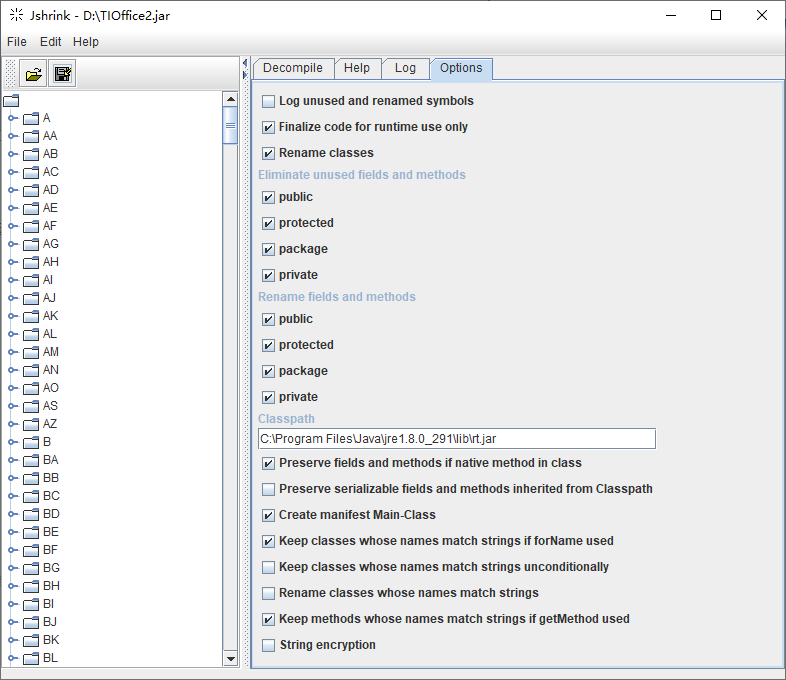Screen dimensions: 786x680
Task: Expand the BD package tree node
Action: pyautogui.click(x=12, y=515)
